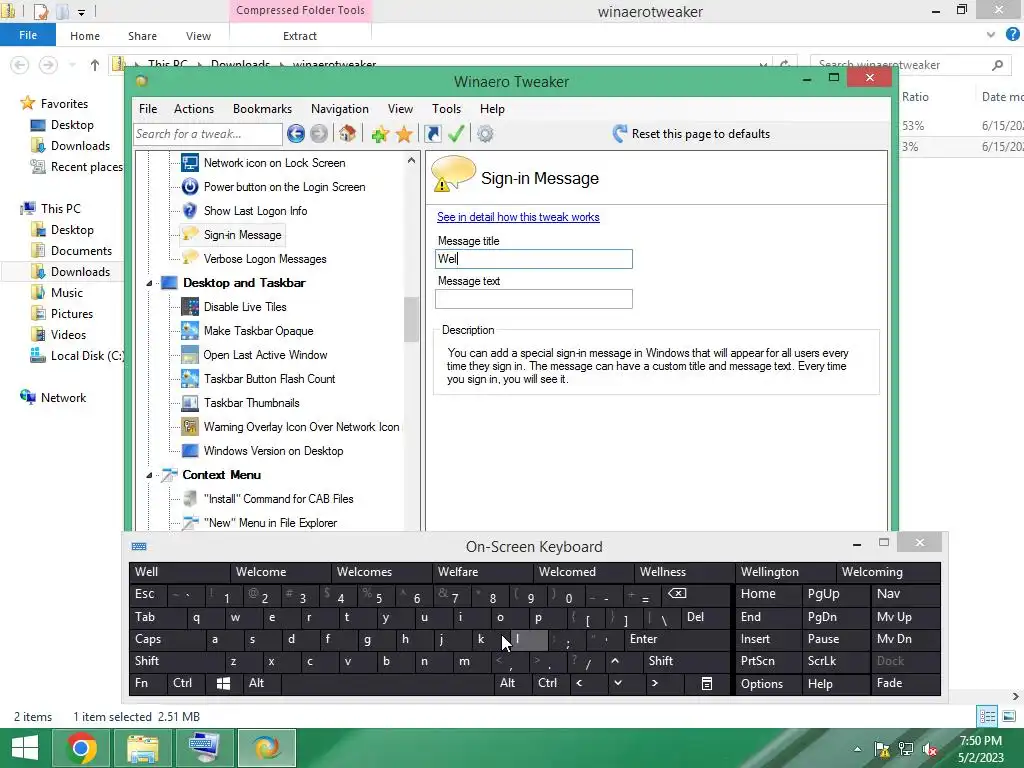
Task: Open Show Last Logon Info tweak
Action: [x=255, y=211]
